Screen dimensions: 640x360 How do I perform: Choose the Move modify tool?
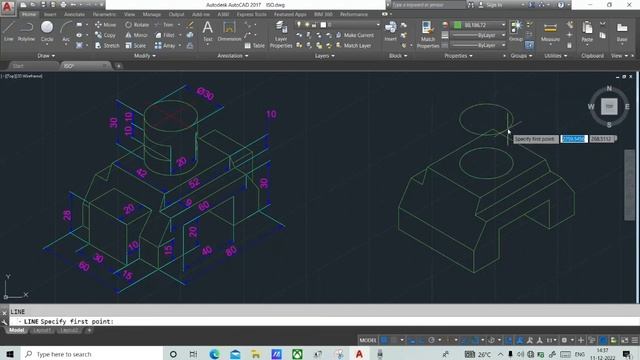coord(105,24)
